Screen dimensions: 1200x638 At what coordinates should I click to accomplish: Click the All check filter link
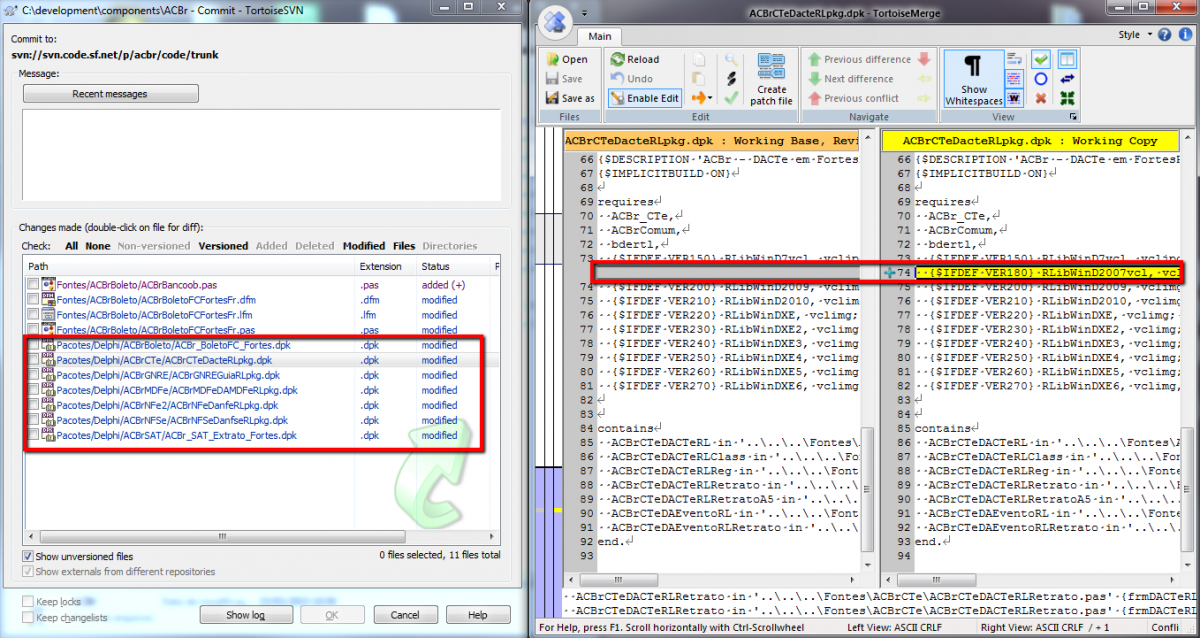tap(72, 245)
